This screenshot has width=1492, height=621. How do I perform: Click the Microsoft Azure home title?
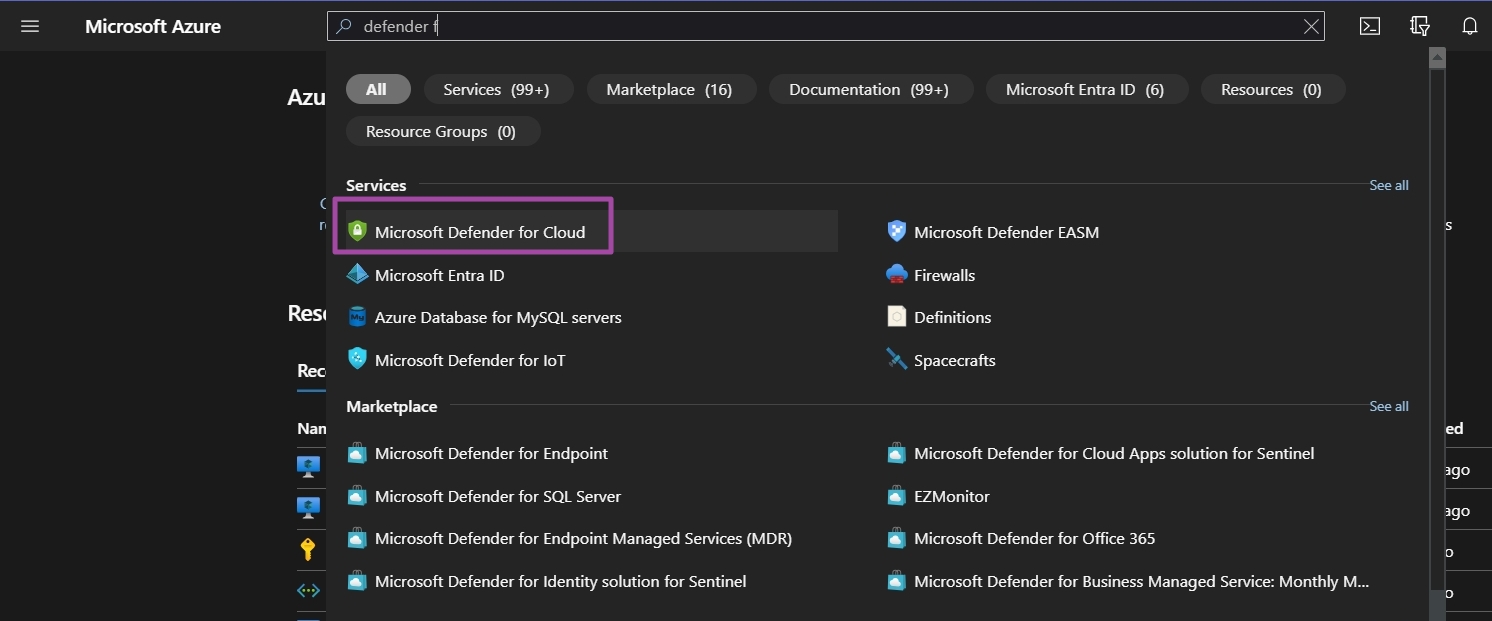[x=153, y=27]
